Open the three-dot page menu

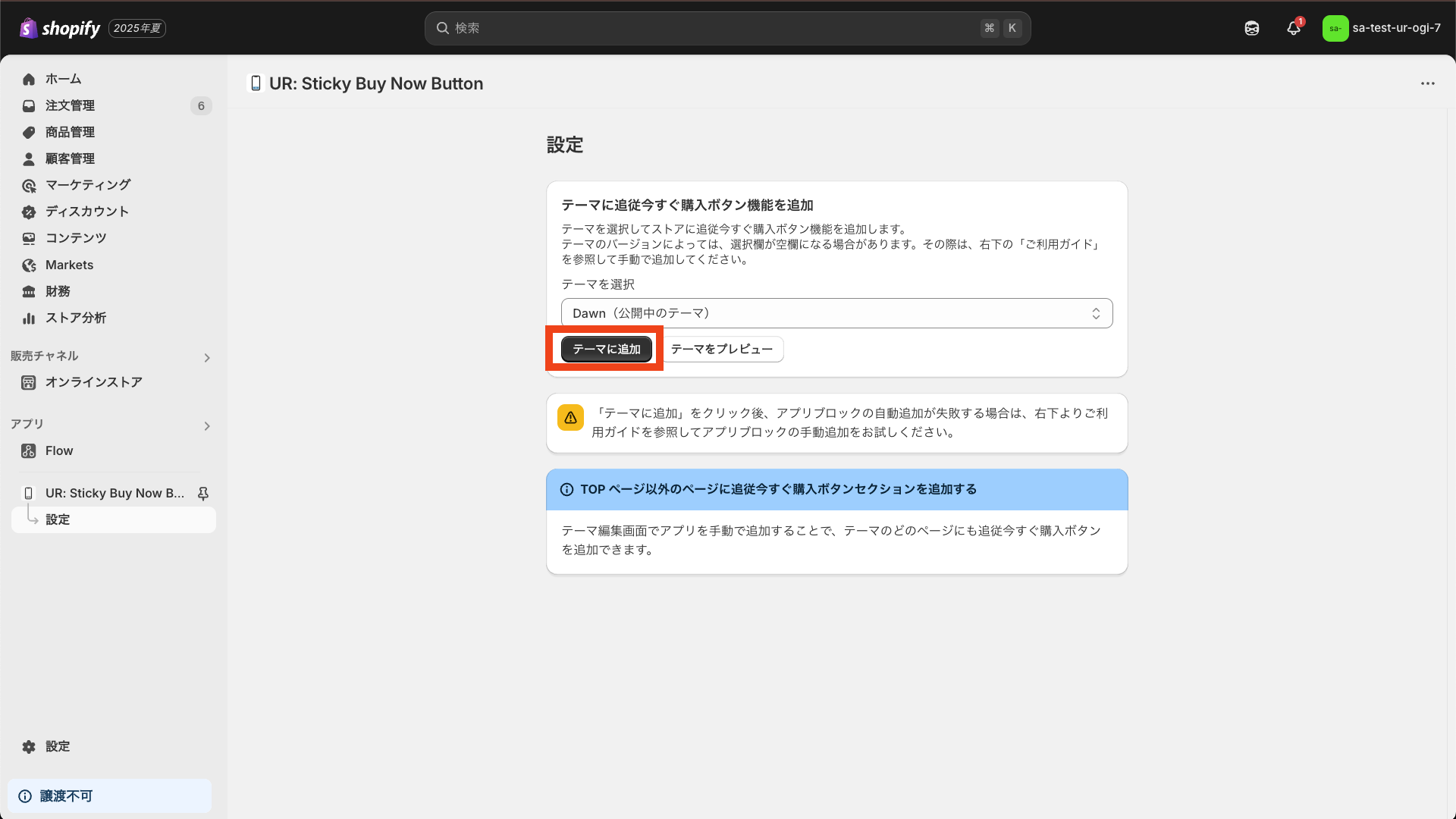click(x=1428, y=83)
